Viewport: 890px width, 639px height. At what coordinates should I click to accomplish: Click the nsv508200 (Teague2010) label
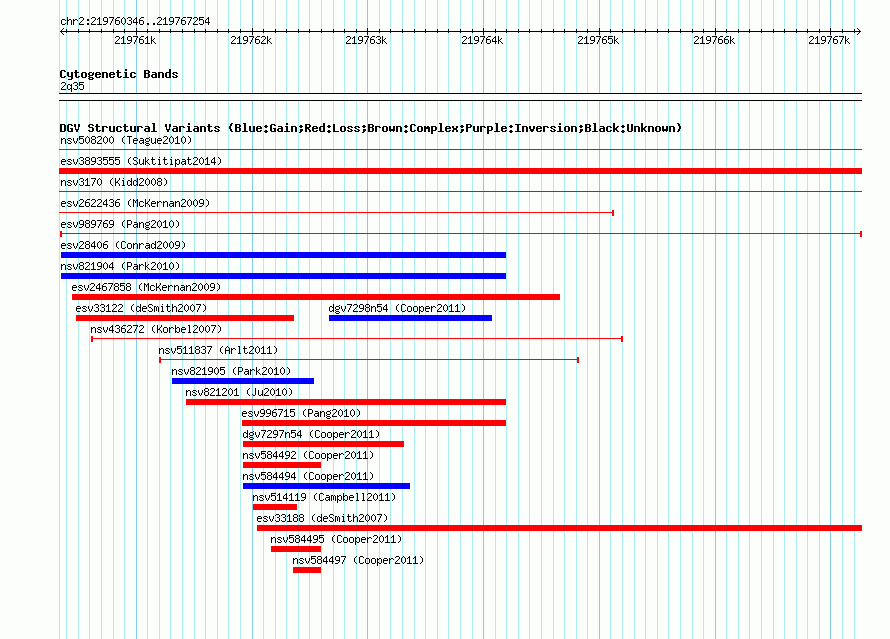tap(126, 140)
